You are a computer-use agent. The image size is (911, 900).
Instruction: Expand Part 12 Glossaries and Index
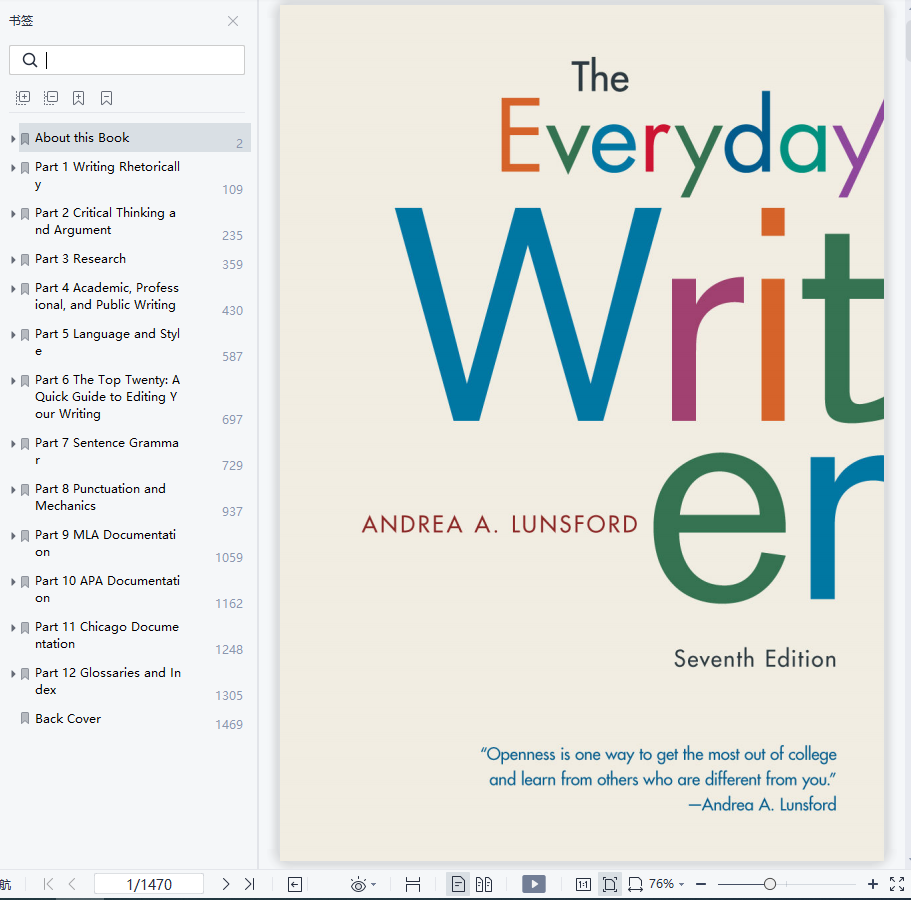pyautogui.click(x=13, y=673)
